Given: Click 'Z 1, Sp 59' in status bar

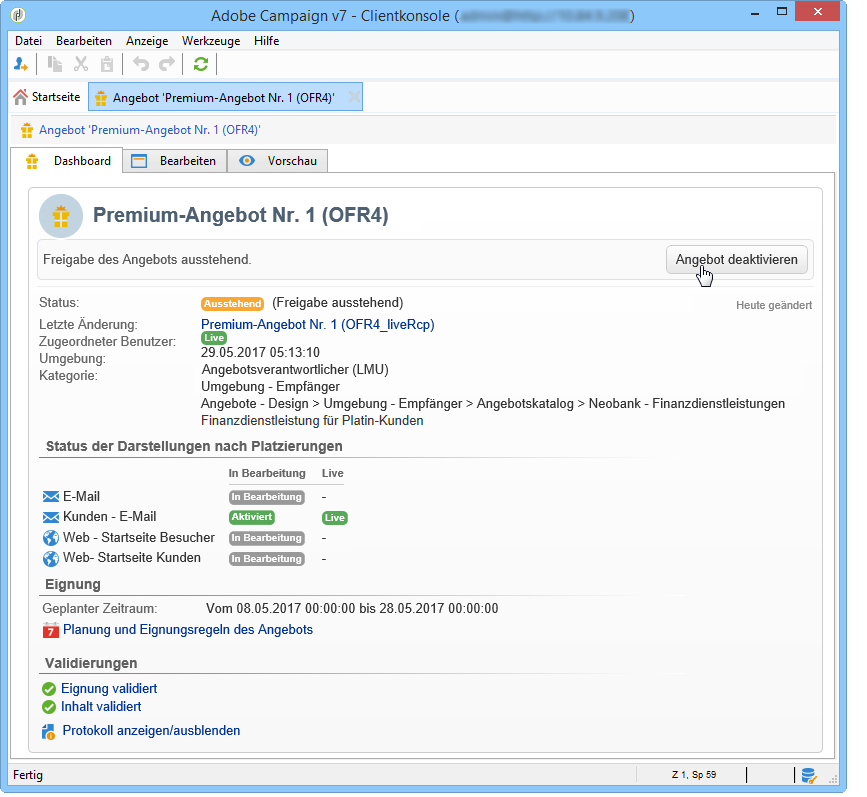Looking at the screenshot, I should [x=694, y=775].
